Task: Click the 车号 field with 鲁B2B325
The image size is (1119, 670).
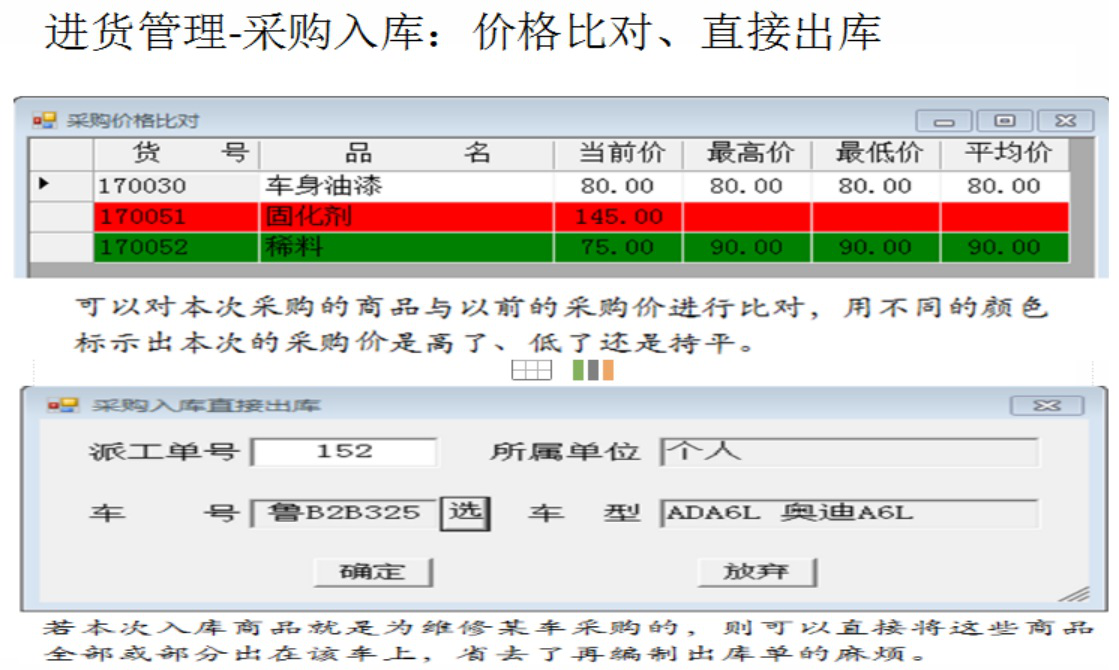Action: point(345,514)
